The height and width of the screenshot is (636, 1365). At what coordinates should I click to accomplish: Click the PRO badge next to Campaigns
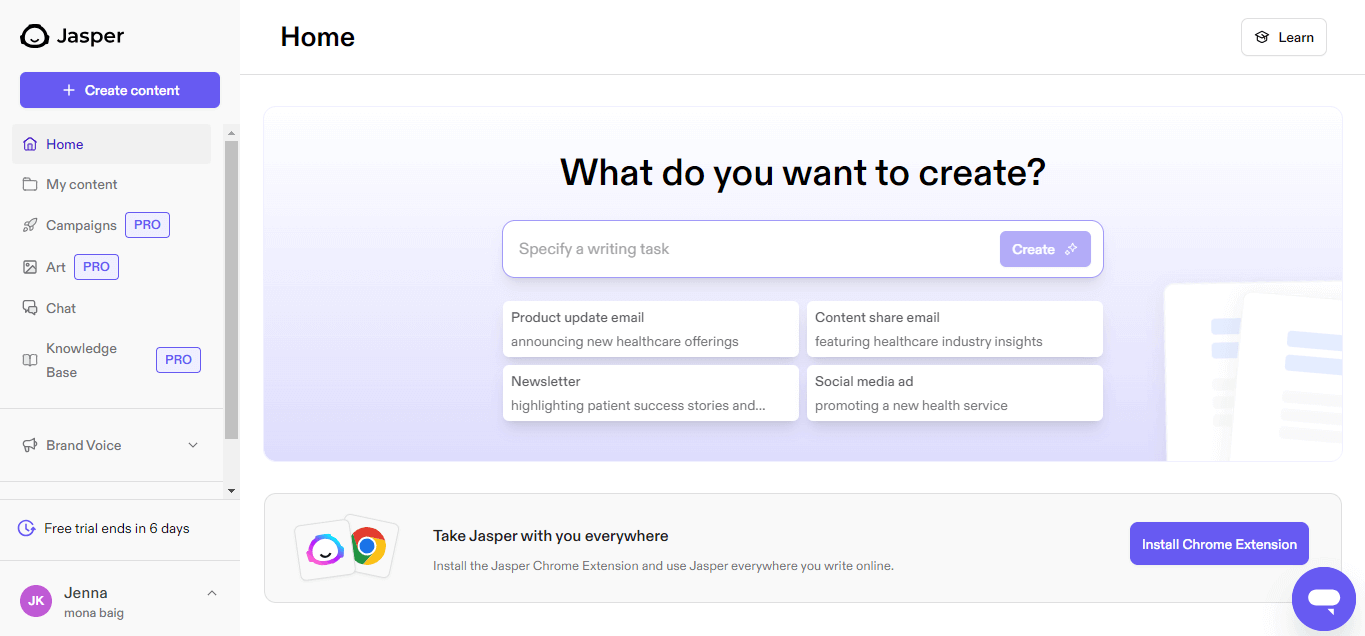147,225
